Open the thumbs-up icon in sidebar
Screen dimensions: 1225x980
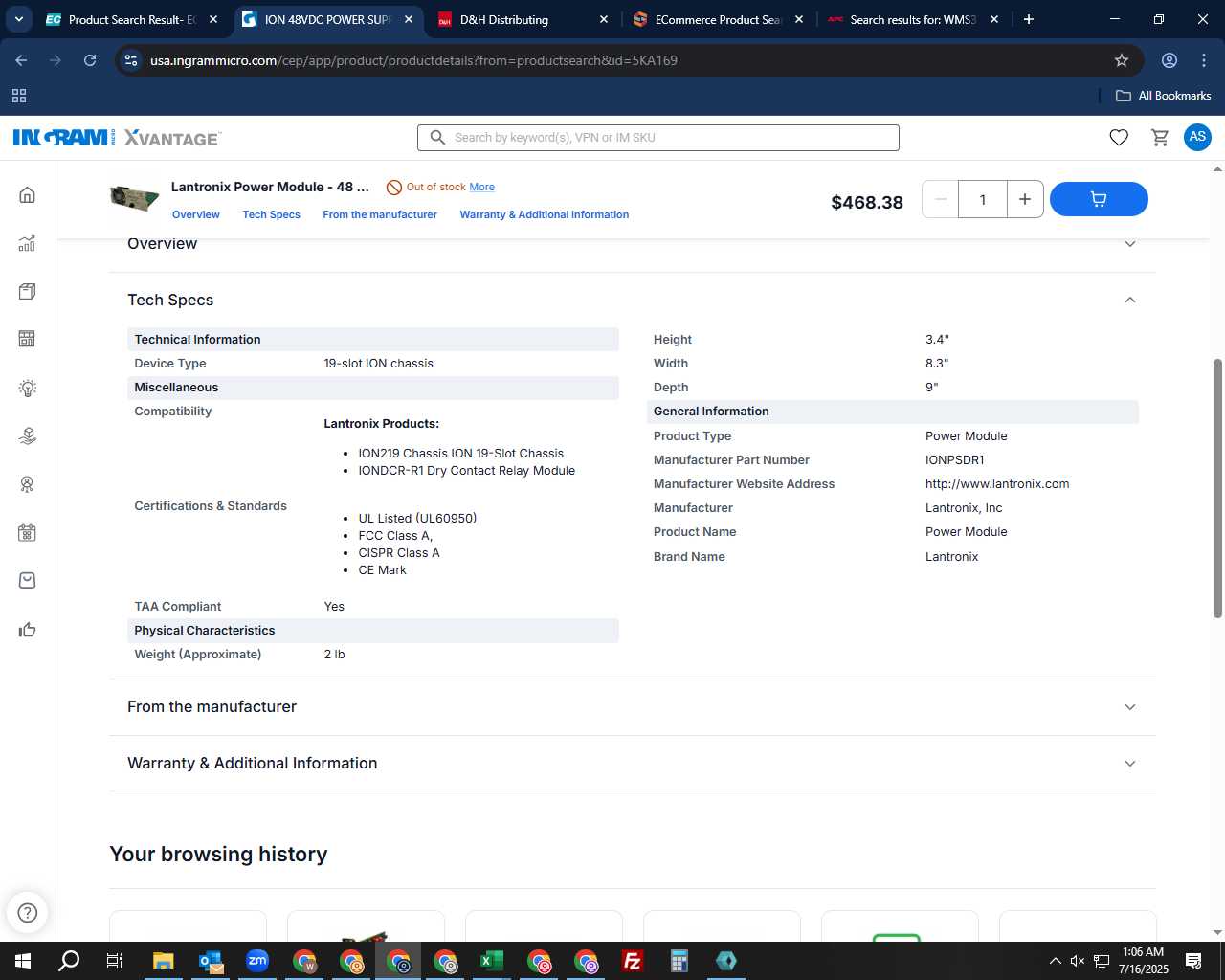[x=27, y=629]
